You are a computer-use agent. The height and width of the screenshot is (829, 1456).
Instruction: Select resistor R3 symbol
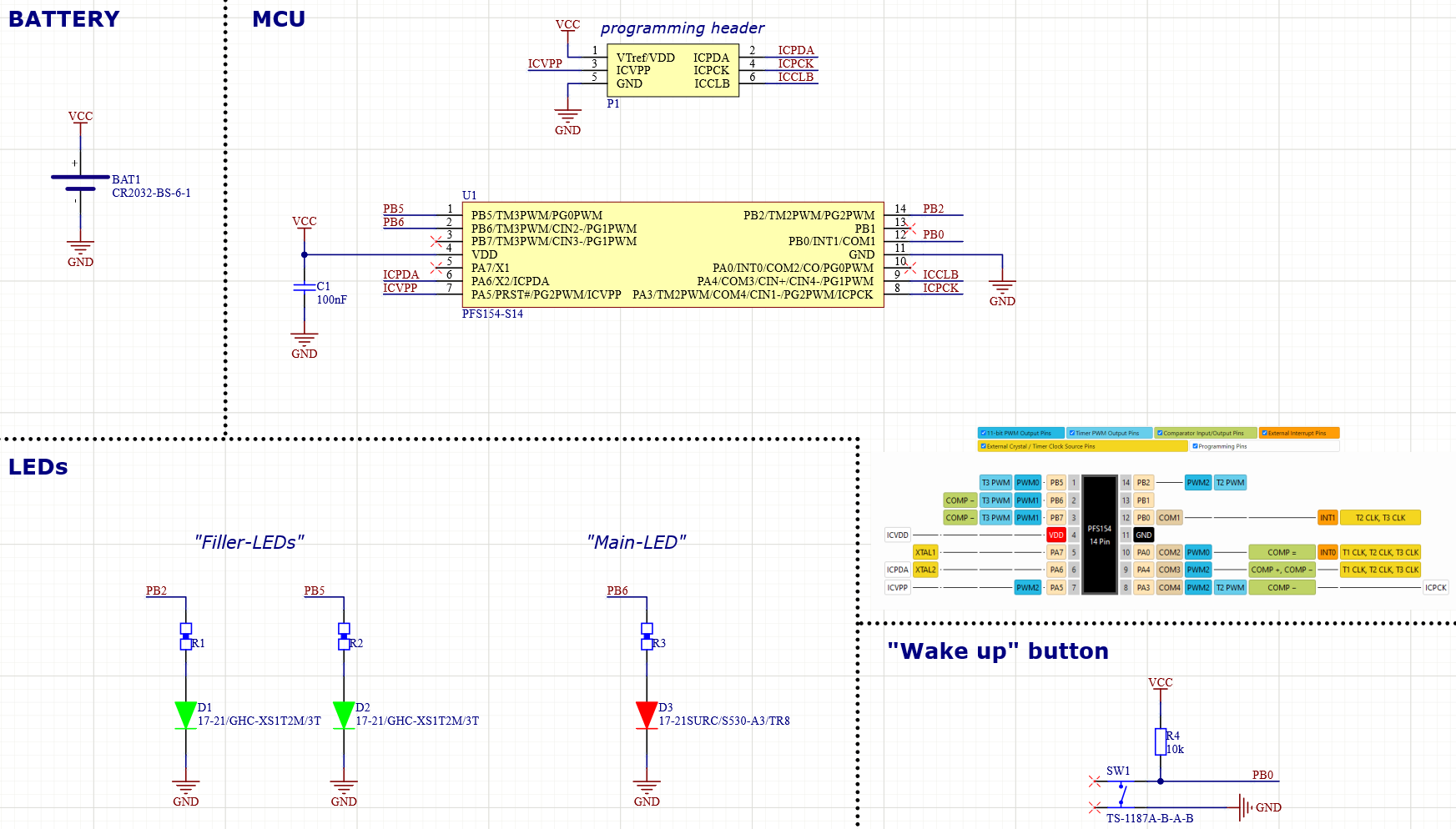[x=647, y=636]
